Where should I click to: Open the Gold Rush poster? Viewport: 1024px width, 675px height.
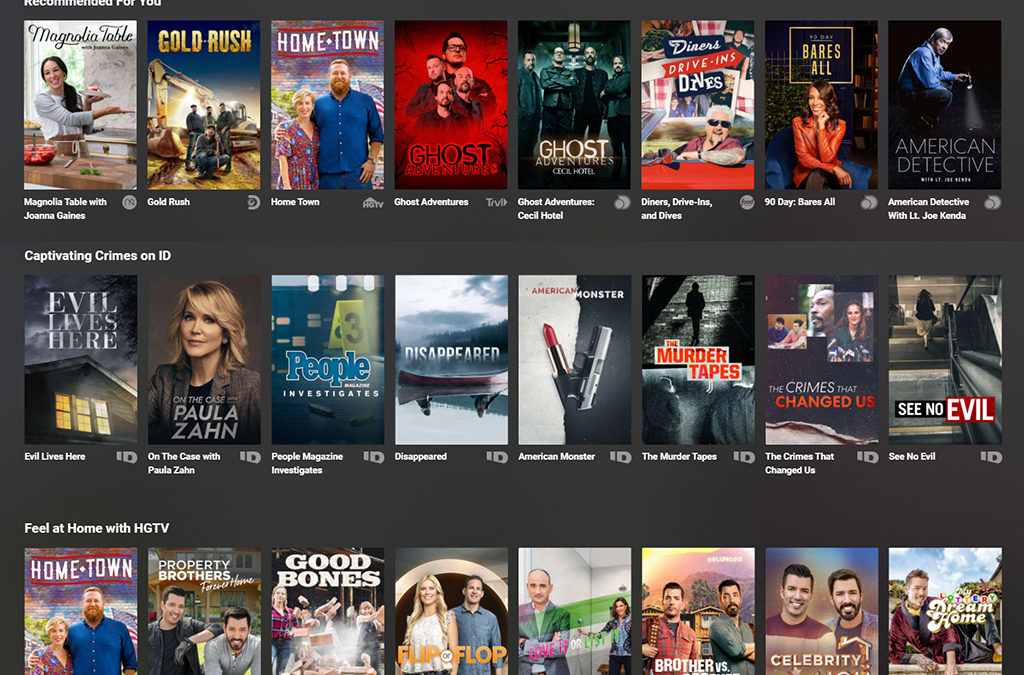point(204,104)
